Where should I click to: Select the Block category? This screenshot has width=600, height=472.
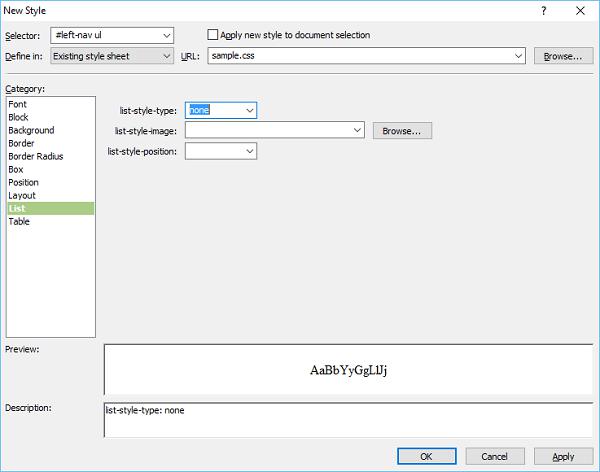(19, 117)
